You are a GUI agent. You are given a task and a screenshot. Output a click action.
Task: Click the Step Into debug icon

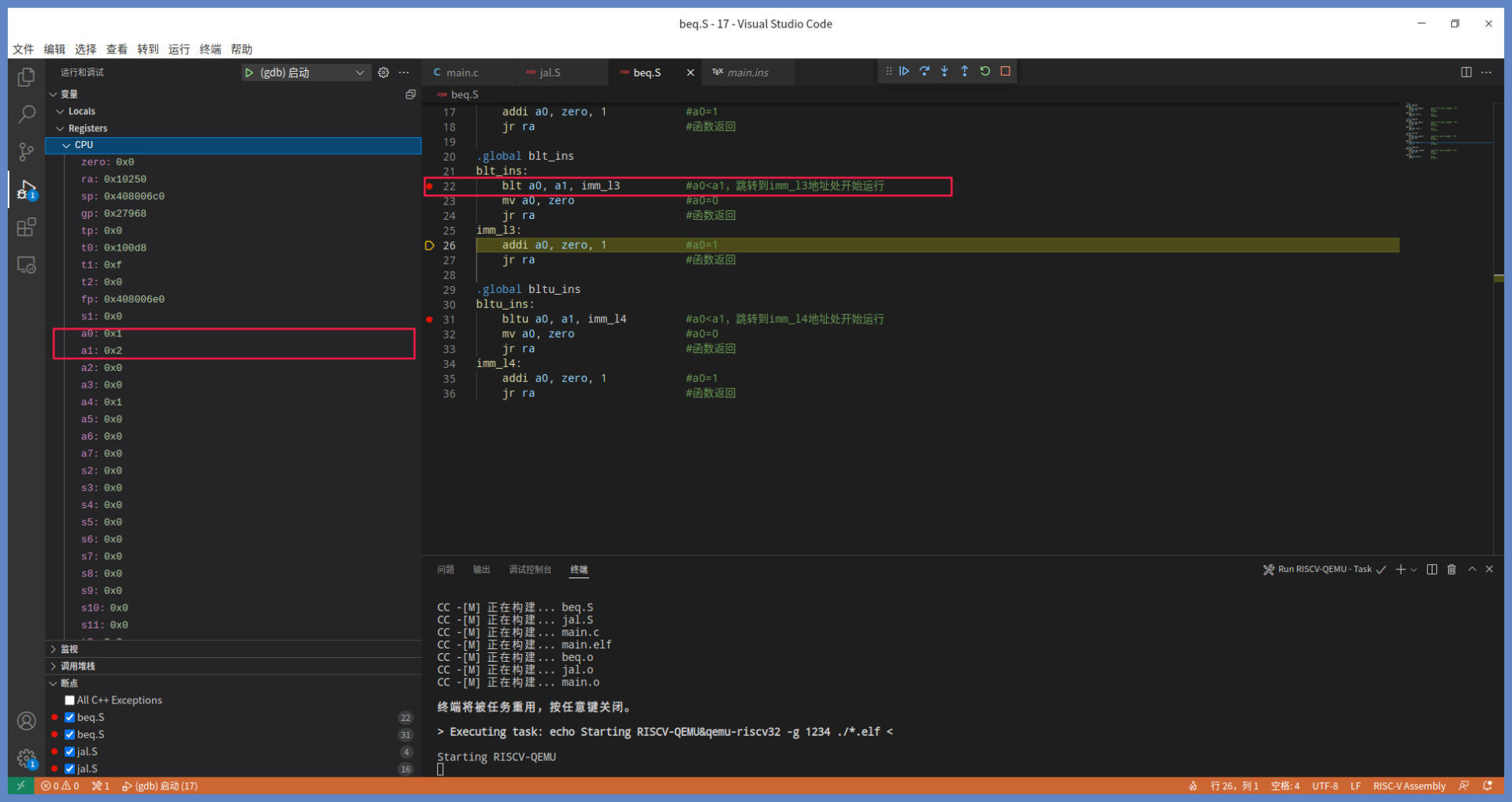coord(944,71)
